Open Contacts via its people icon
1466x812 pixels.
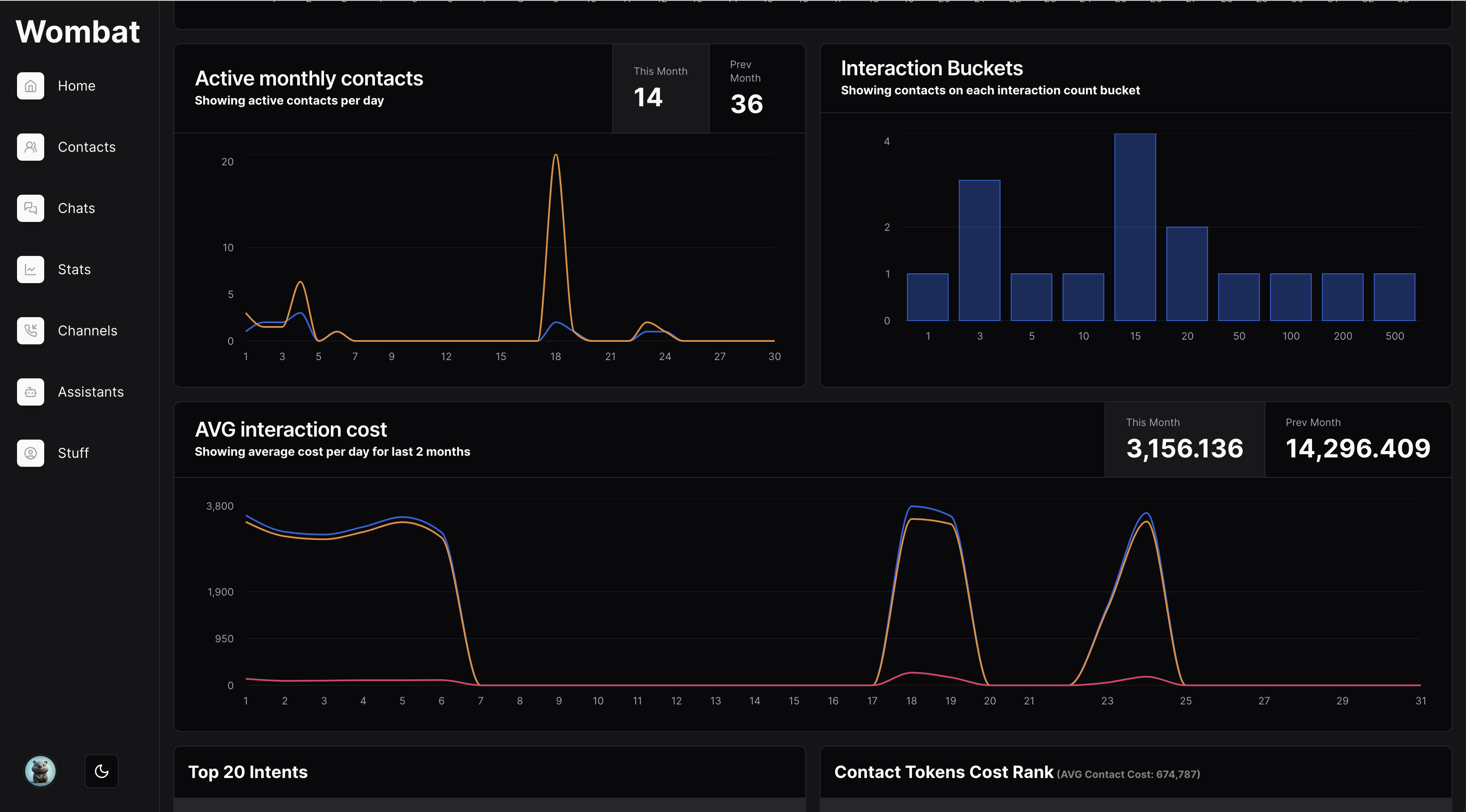30,147
